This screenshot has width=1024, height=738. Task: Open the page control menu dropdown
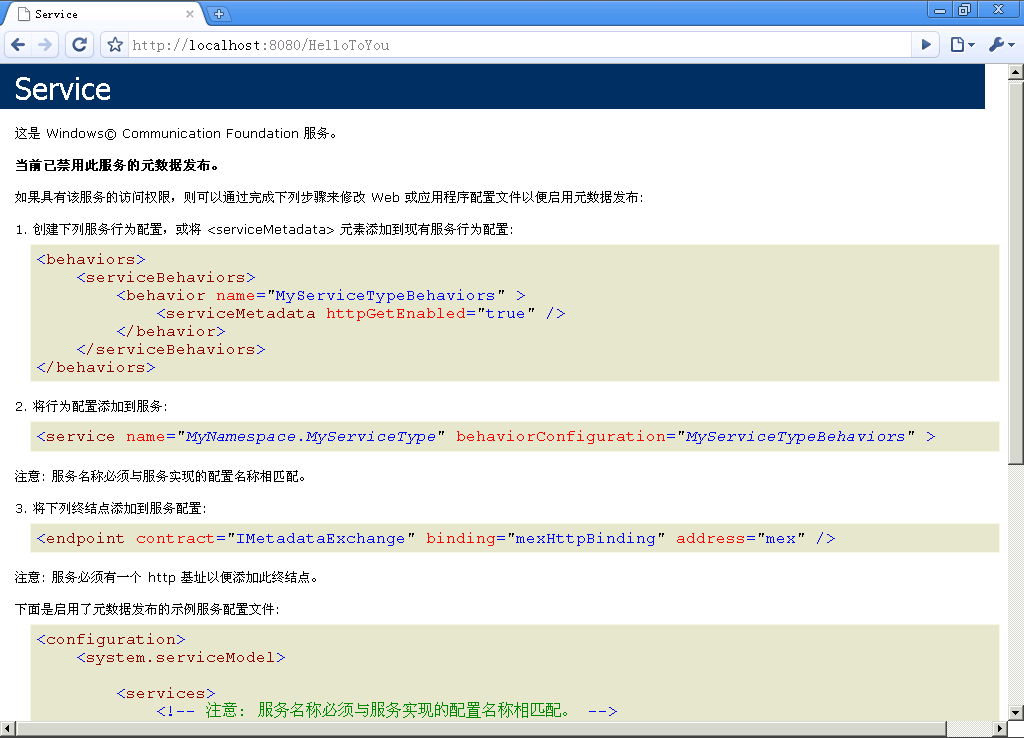(x=962, y=45)
